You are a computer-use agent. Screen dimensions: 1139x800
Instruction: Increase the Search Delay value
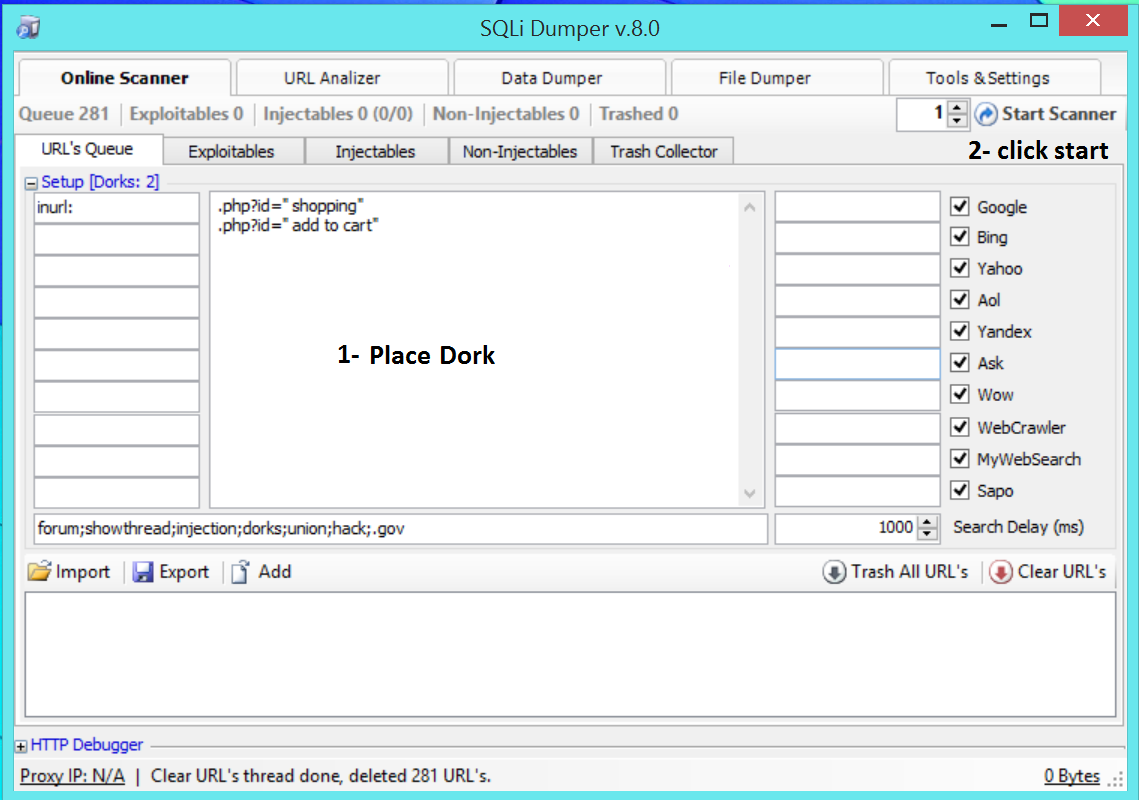(927, 522)
